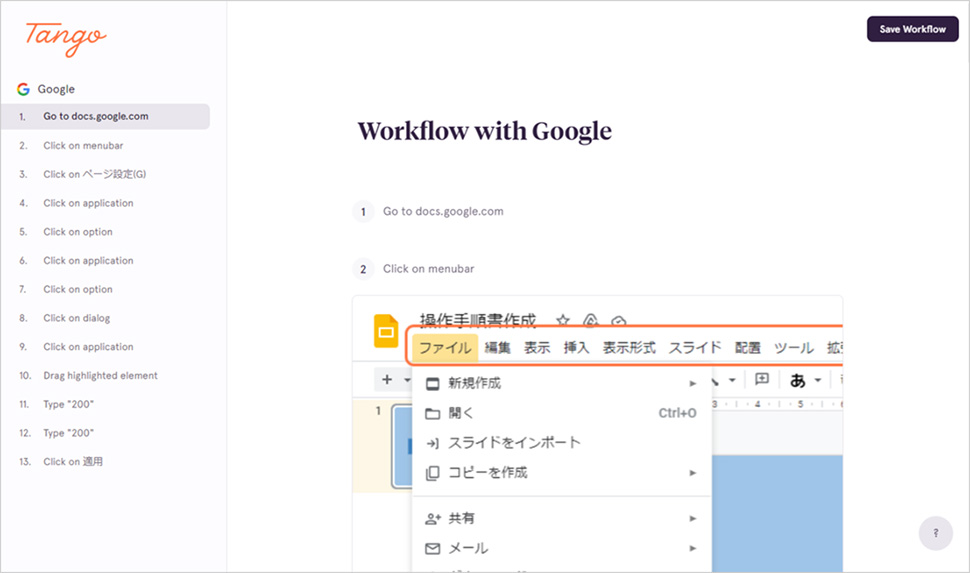The height and width of the screenshot is (573, 970).
Task: Click the Workflow with Google title
Action: coord(484,131)
